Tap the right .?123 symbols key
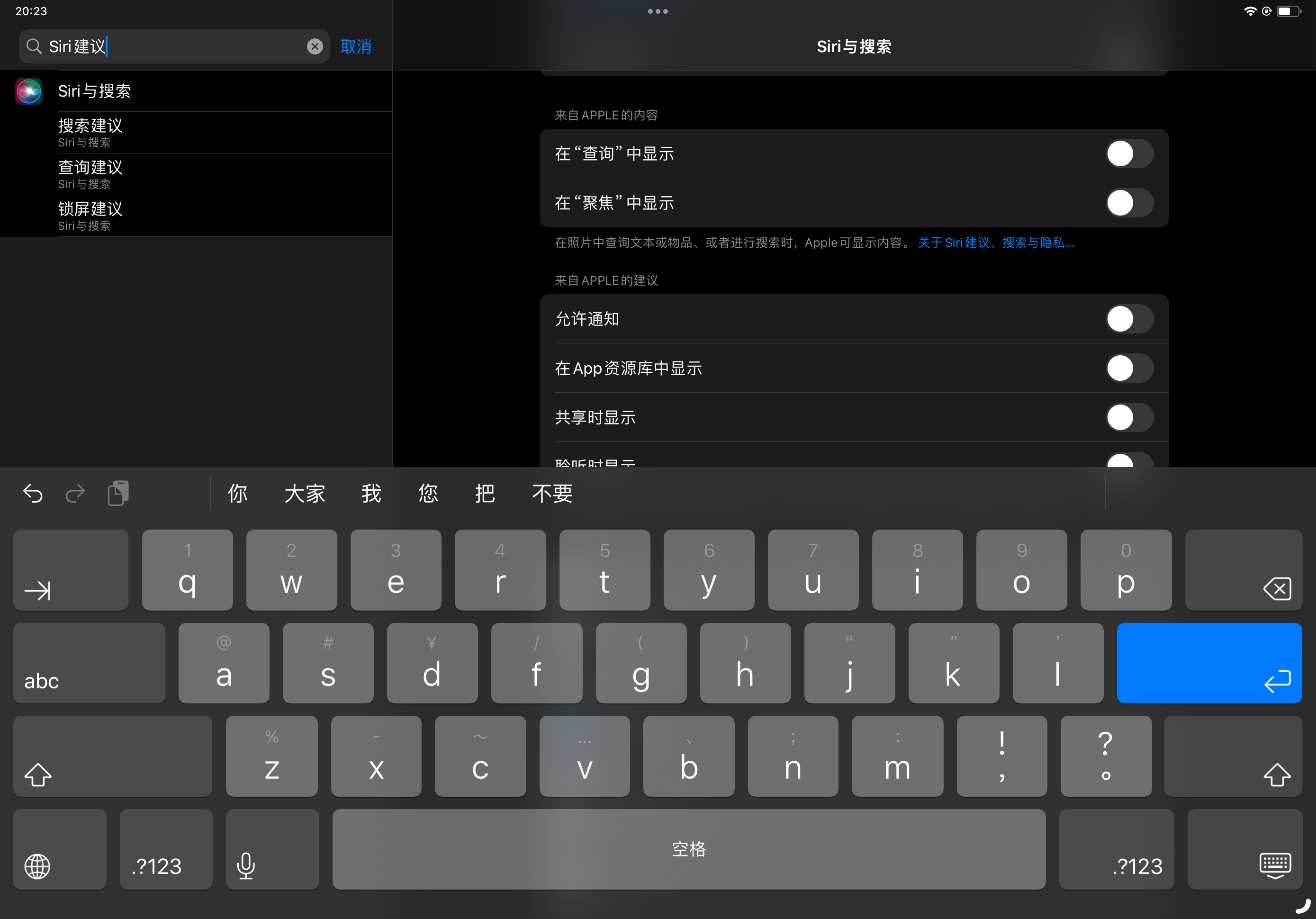Image resolution: width=1316 pixels, height=919 pixels. (x=1117, y=850)
